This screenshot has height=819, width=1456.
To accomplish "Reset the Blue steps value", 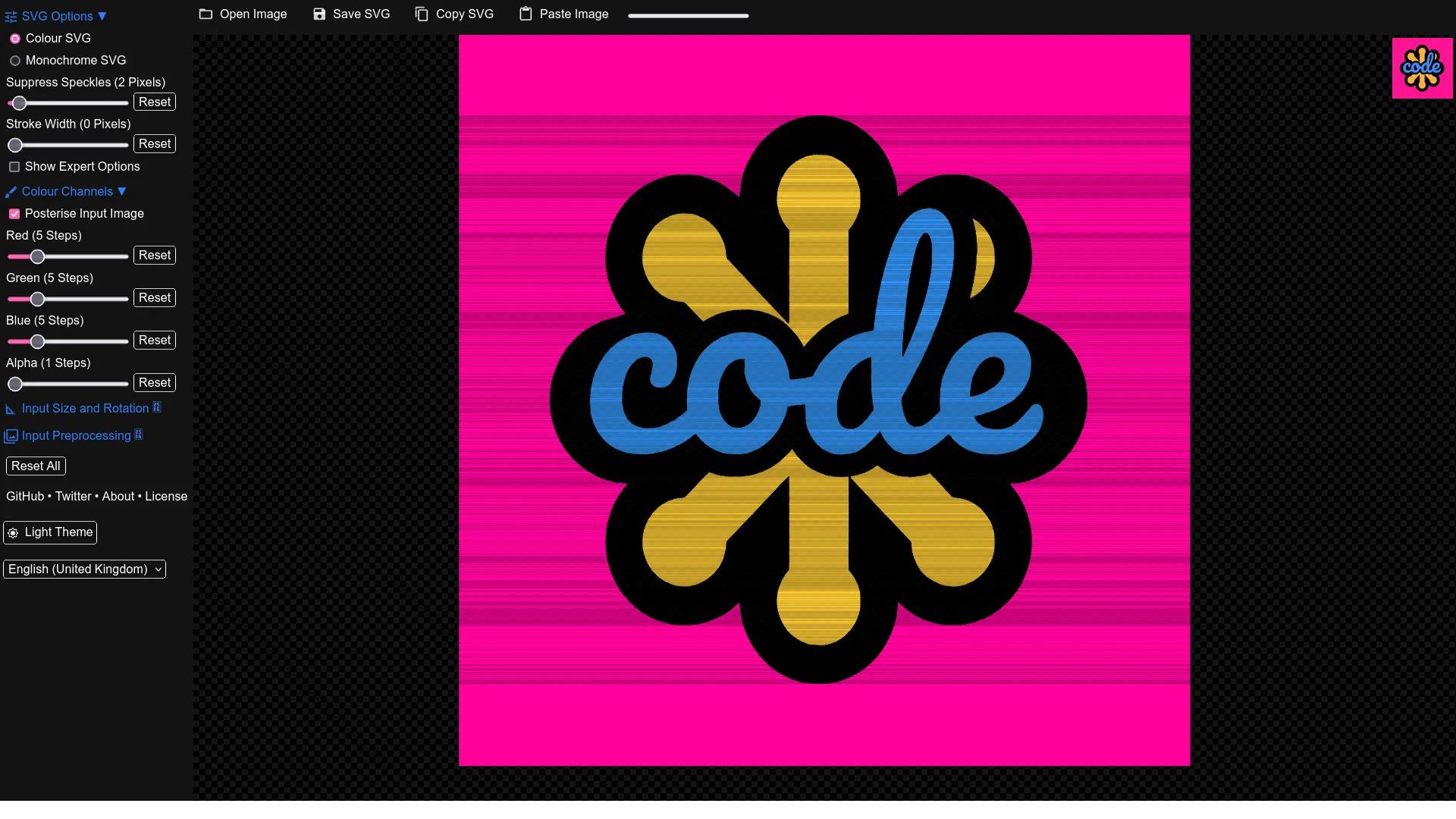I will coord(155,340).
